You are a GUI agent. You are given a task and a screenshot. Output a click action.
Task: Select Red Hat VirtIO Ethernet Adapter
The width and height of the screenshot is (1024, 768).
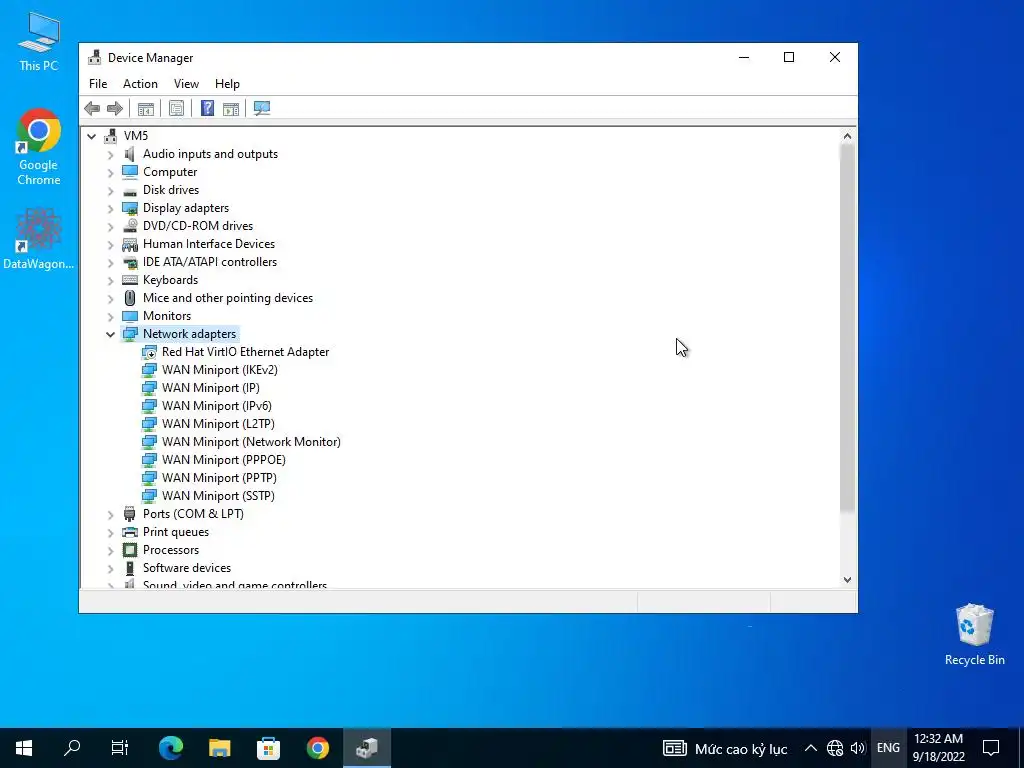pos(245,352)
